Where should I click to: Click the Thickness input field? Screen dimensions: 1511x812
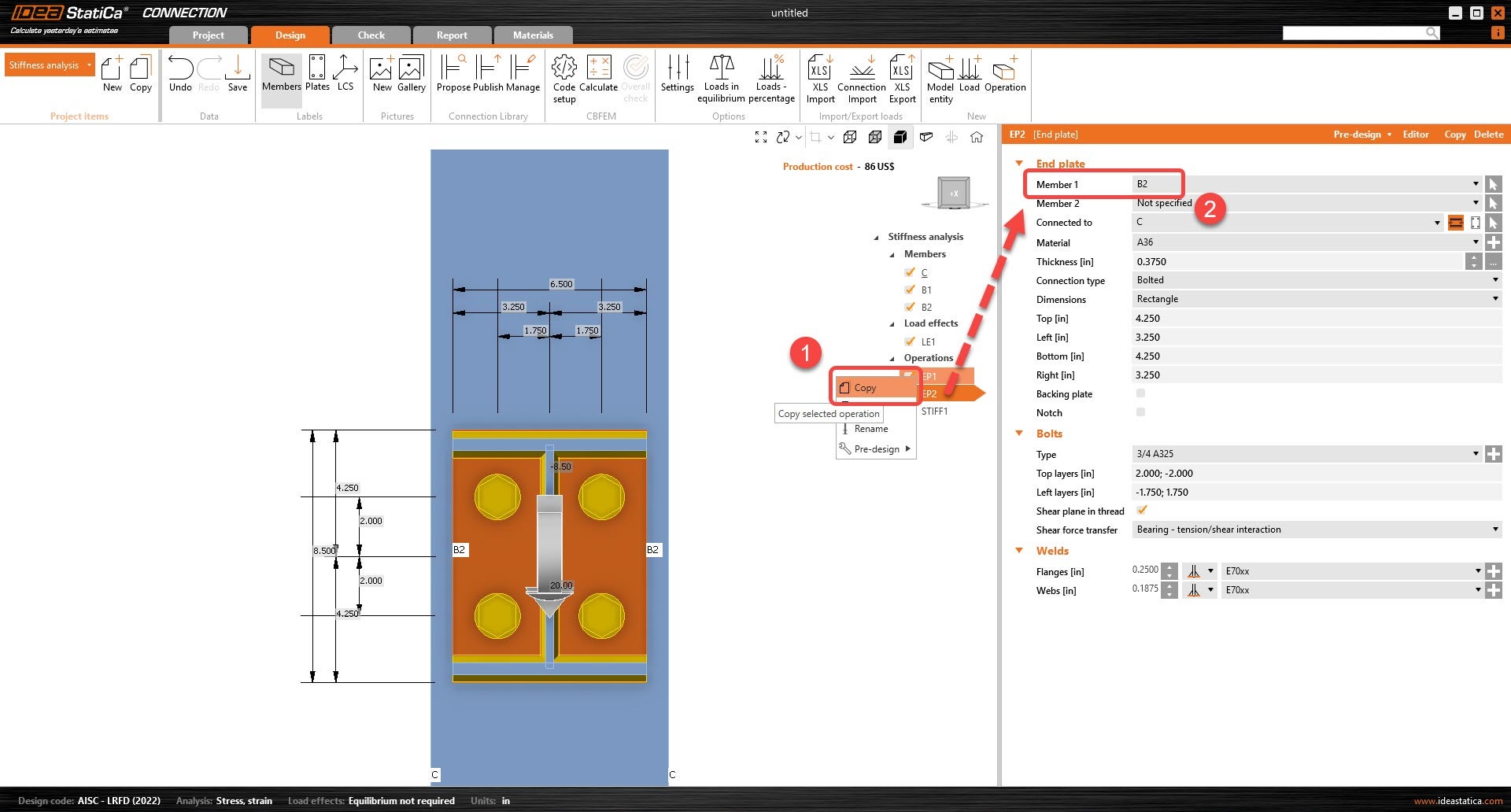tap(1297, 262)
